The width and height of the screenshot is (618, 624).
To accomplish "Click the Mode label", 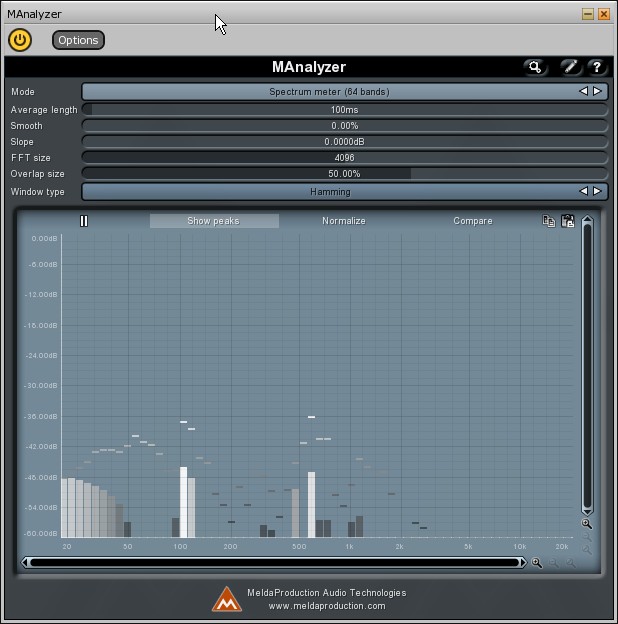I will point(23,92).
